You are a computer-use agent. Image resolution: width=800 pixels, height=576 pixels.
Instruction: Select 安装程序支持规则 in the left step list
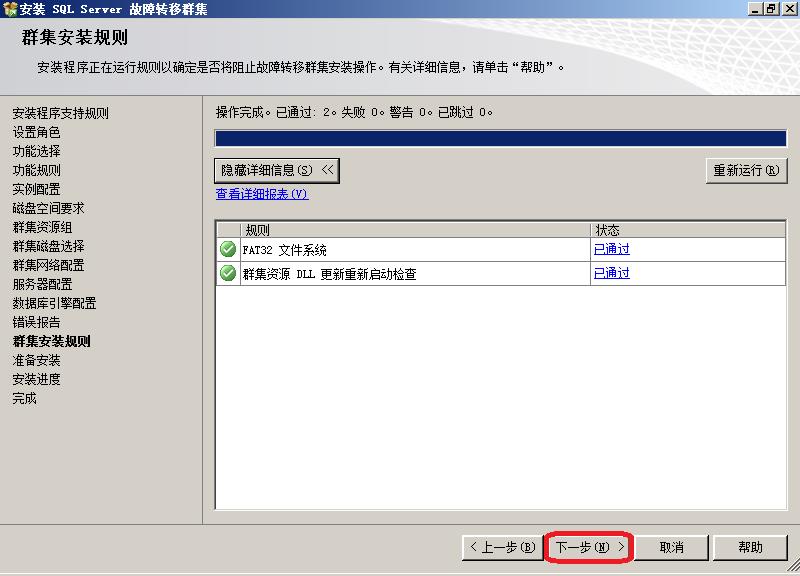click(x=60, y=114)
